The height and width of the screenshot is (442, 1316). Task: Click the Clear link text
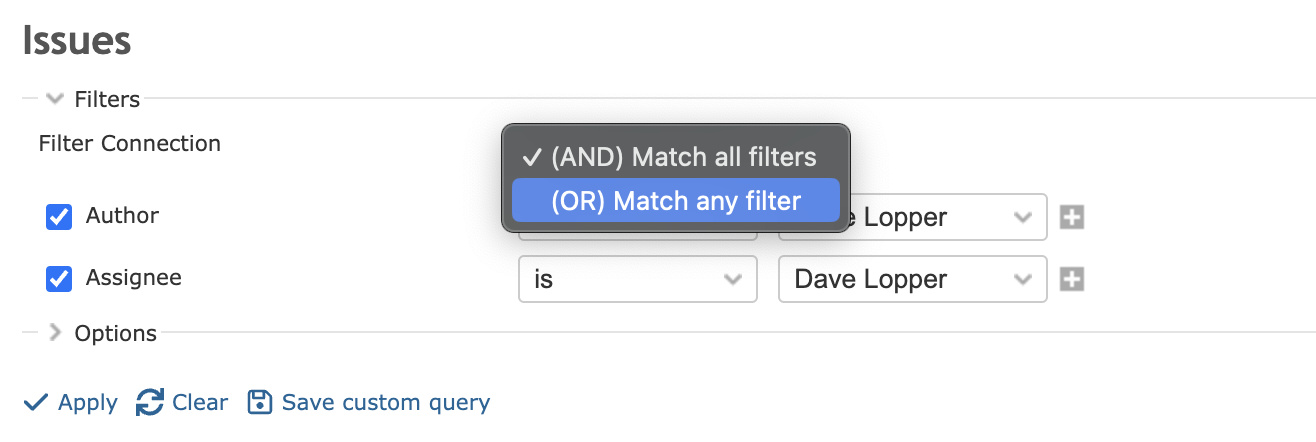[x=200, y=403]
